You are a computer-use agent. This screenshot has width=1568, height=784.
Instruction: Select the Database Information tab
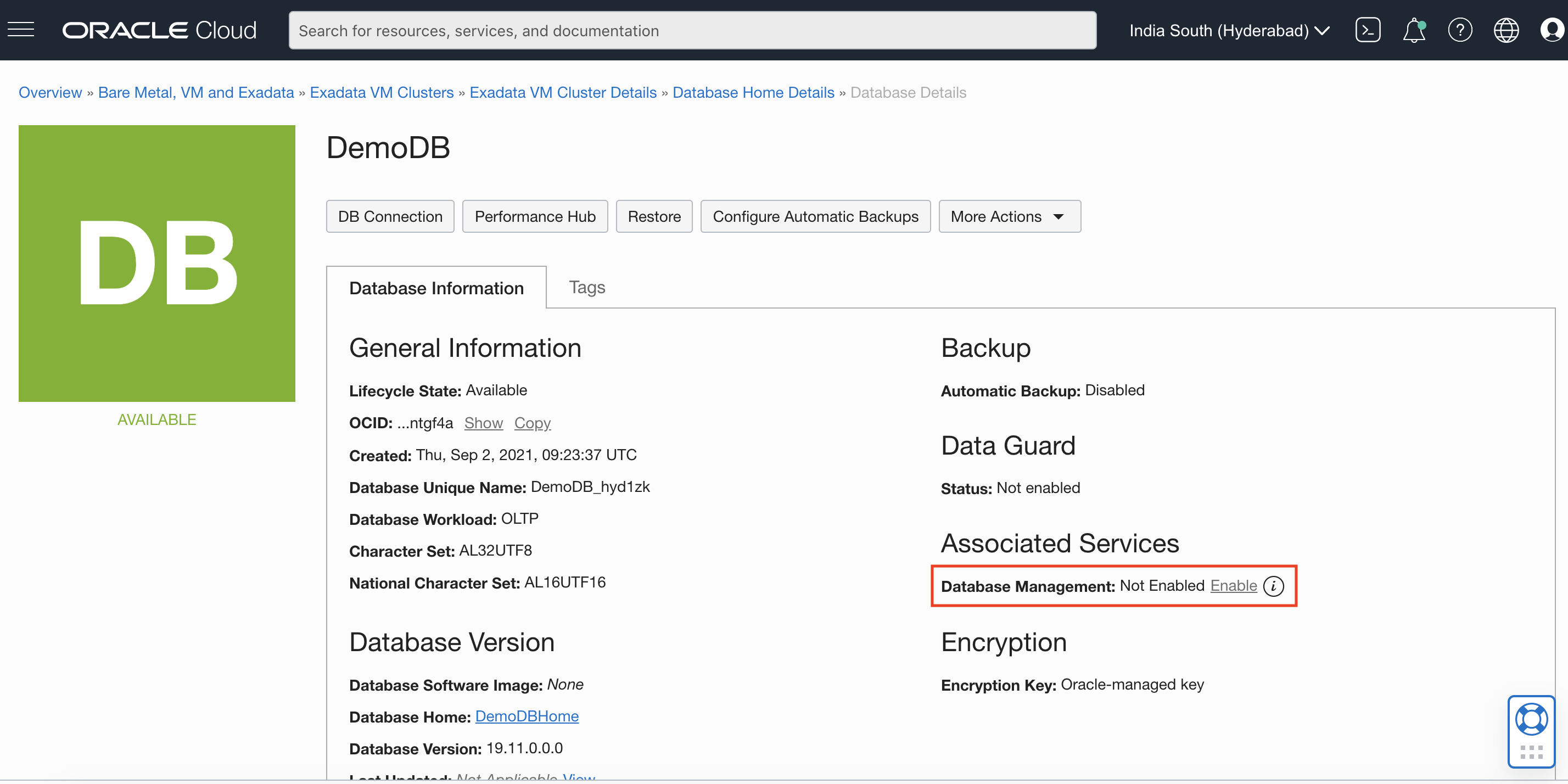pyautogui.click(x=436, y=288)
